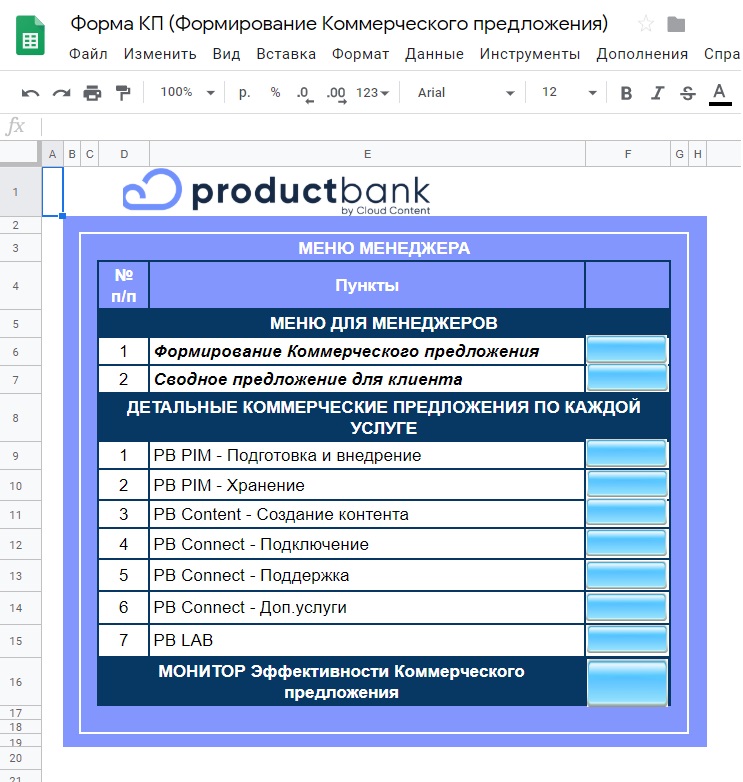743x782 pixels.
Task: Open the font size 12 dropdown
Action: click(569, 93)
